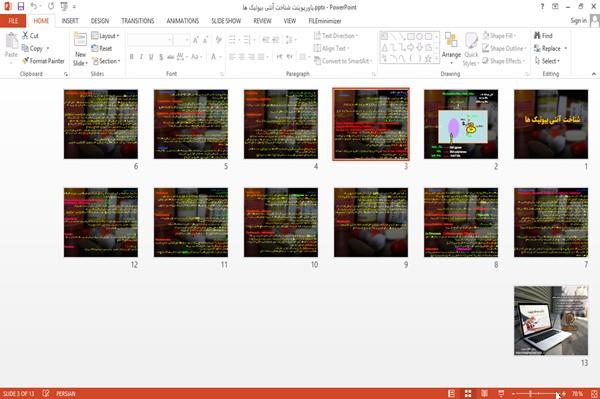
Task: Toggle Slide Sorter view button
Action: 468,393
